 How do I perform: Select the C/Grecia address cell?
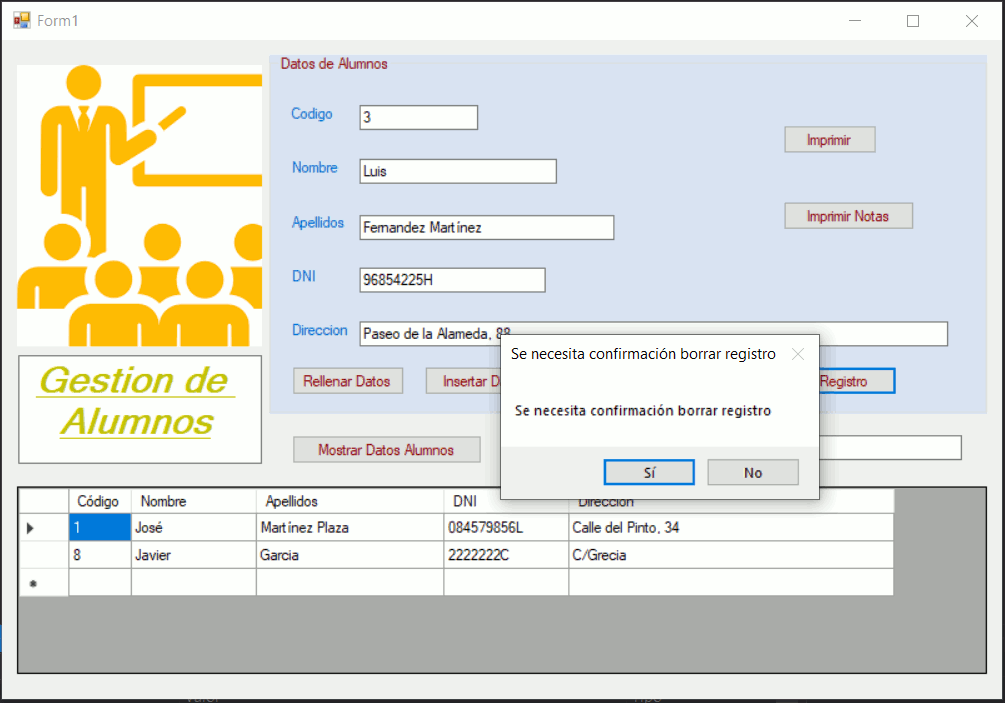click(x=731, y=555)
